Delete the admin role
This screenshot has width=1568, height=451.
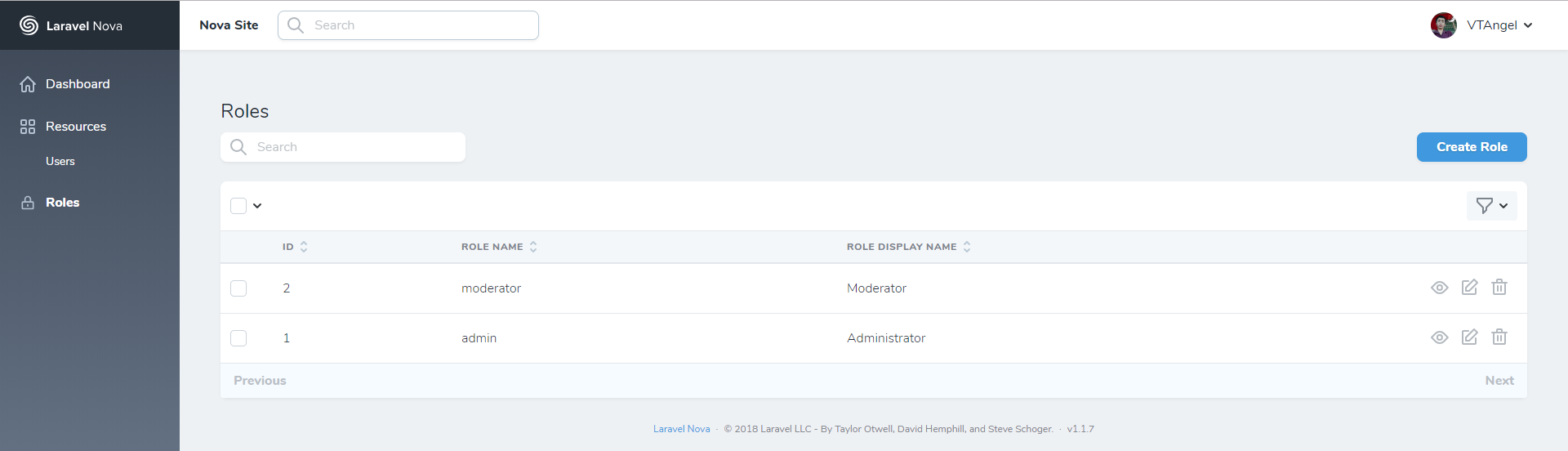pyautogui.click(x=1499, y=337)
